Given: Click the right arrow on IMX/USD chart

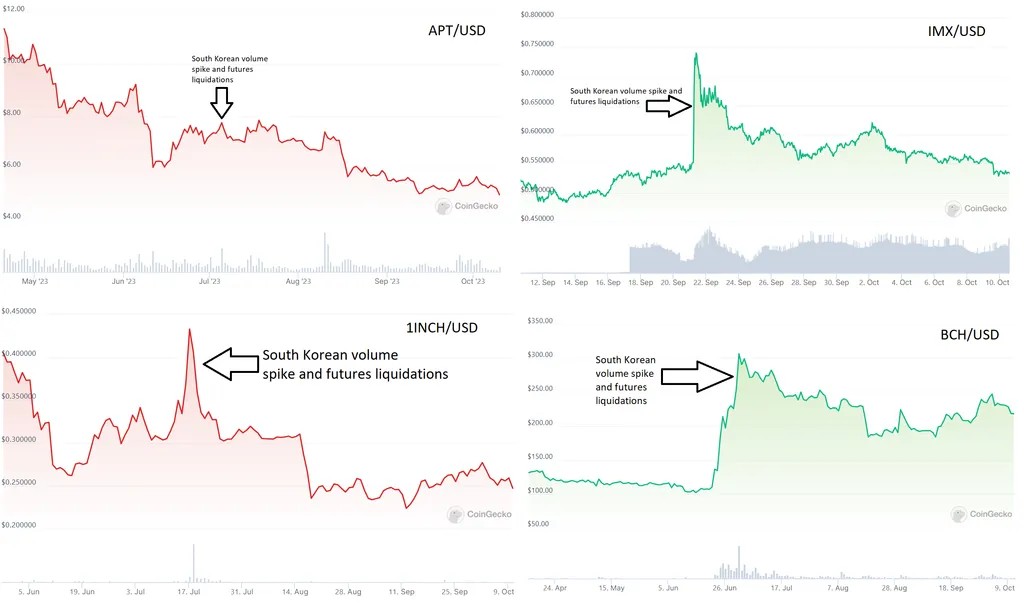Looking at the screenshot, I should [668, 106].
